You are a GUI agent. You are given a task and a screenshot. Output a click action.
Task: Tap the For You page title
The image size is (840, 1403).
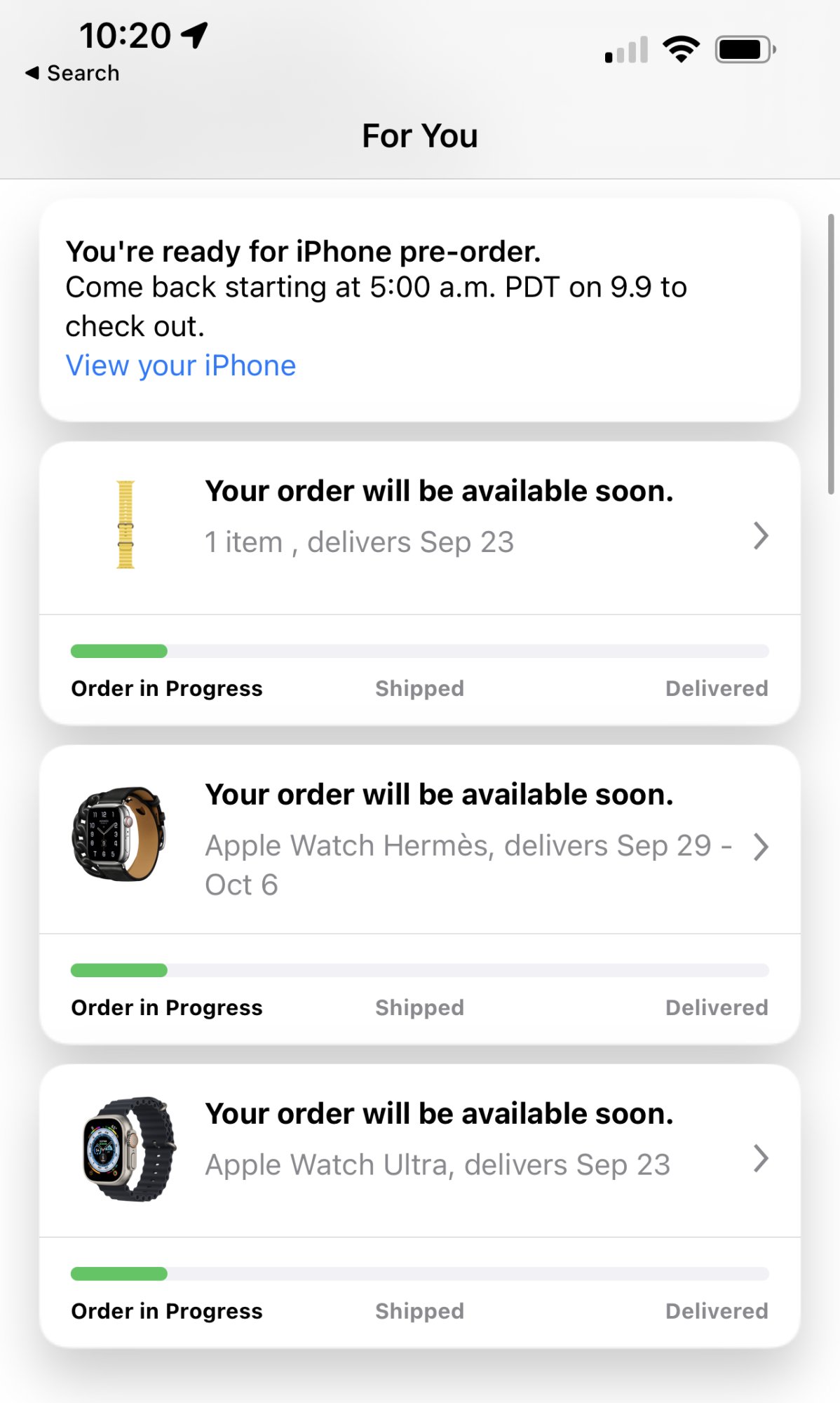[419, 135]
